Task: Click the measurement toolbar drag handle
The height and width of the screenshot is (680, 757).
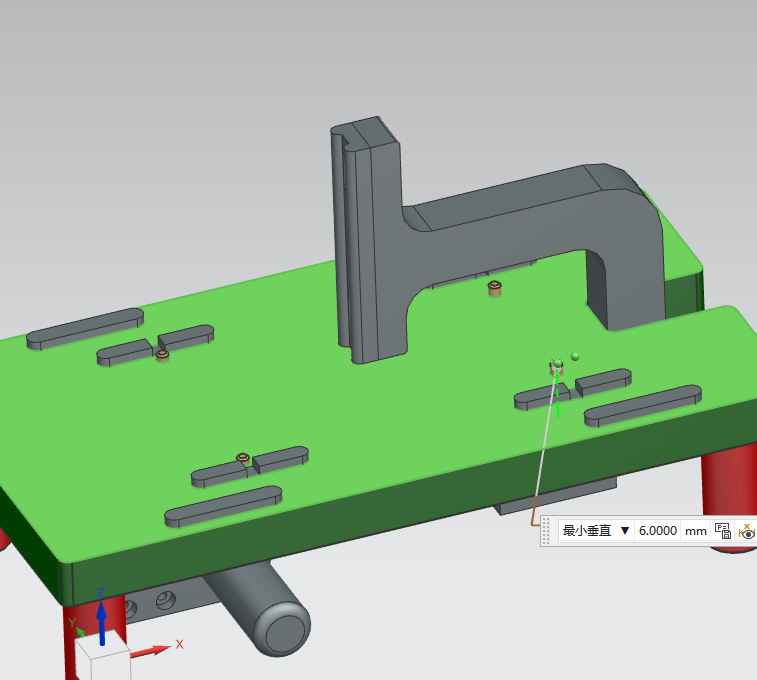Action: point(546,531)
